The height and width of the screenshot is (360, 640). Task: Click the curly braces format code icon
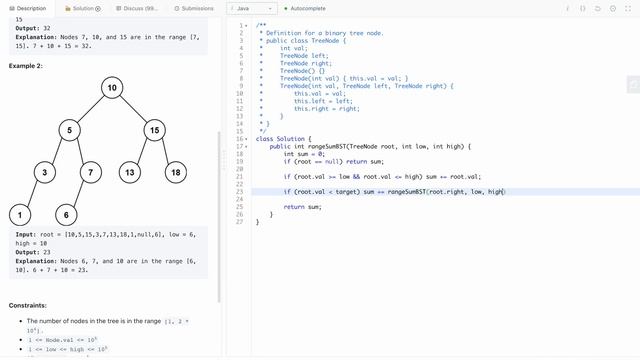coord(583,8)
